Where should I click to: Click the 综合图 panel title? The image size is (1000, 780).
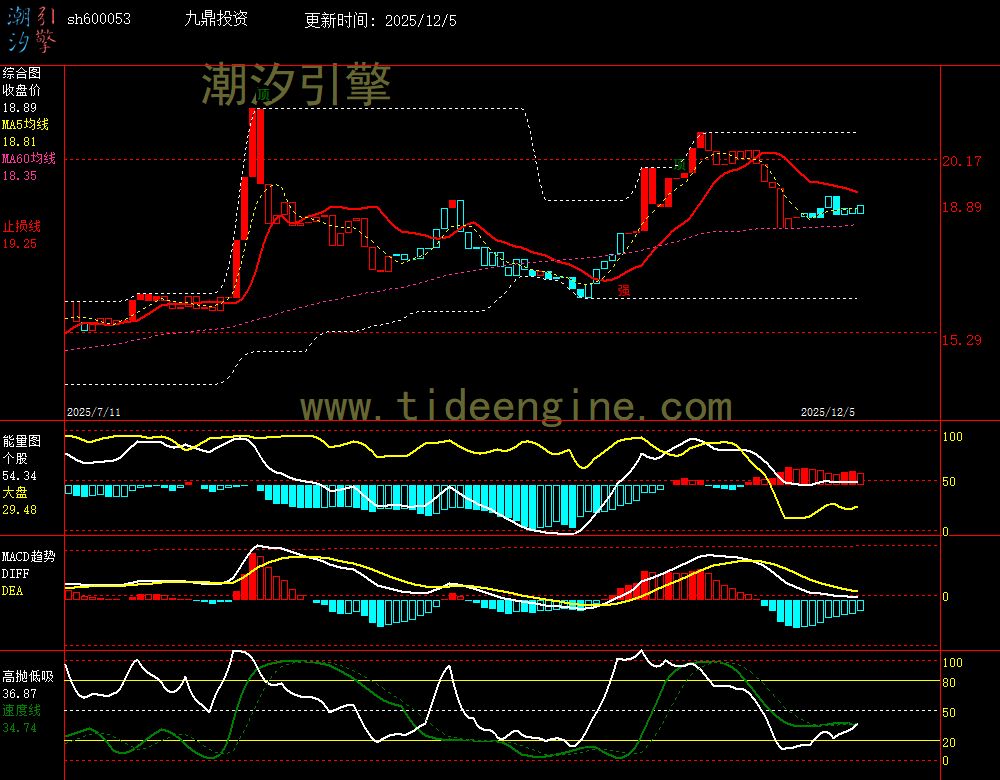(21, 73)
